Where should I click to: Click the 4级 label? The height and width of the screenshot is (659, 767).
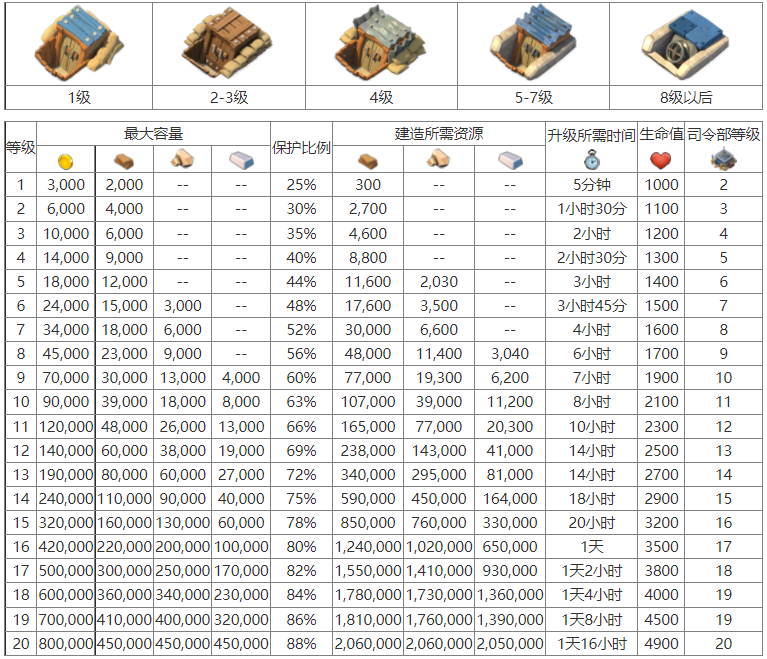(x=381, y=97)
